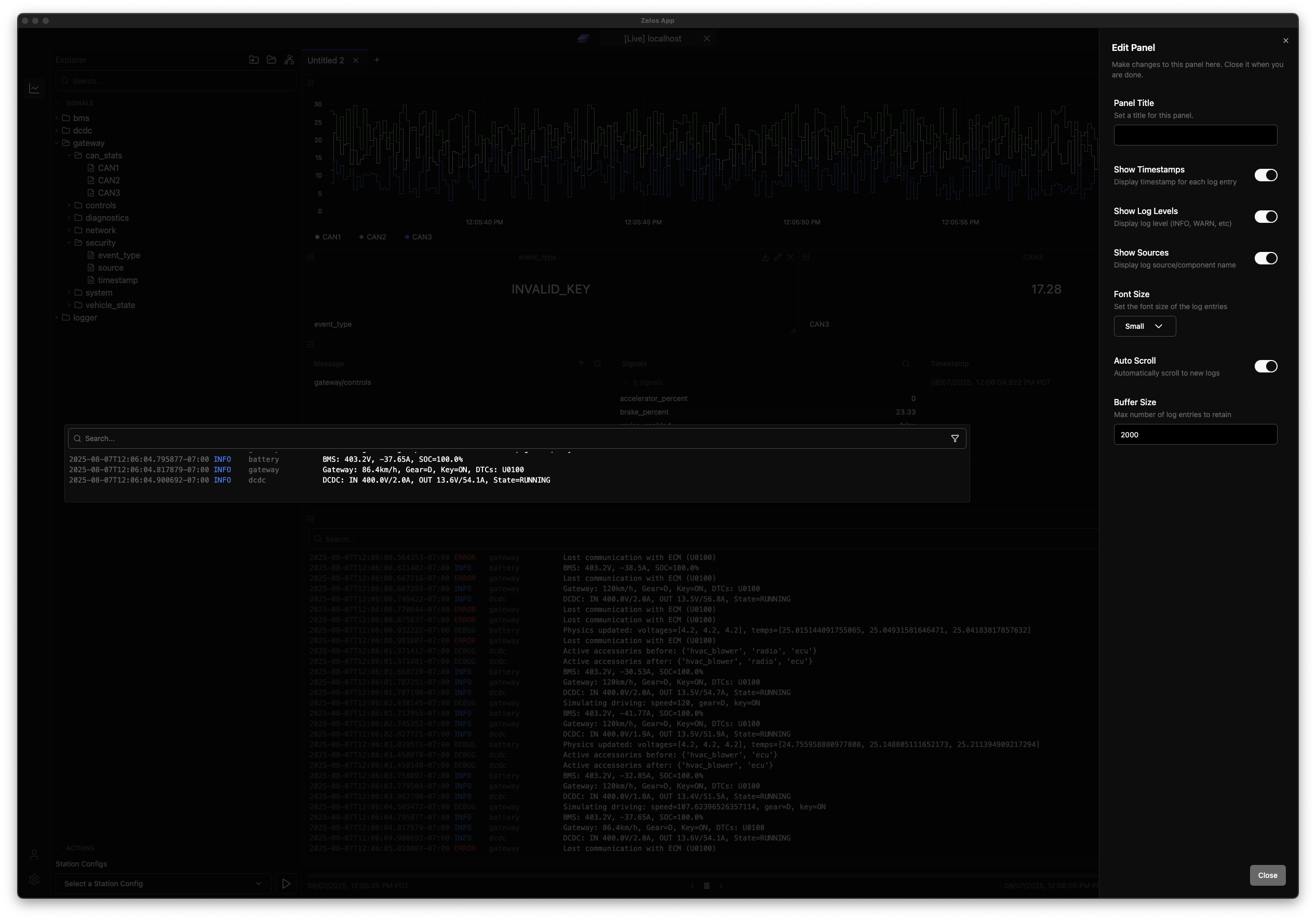Click the import file icon in Explorer header

point(254,60)
